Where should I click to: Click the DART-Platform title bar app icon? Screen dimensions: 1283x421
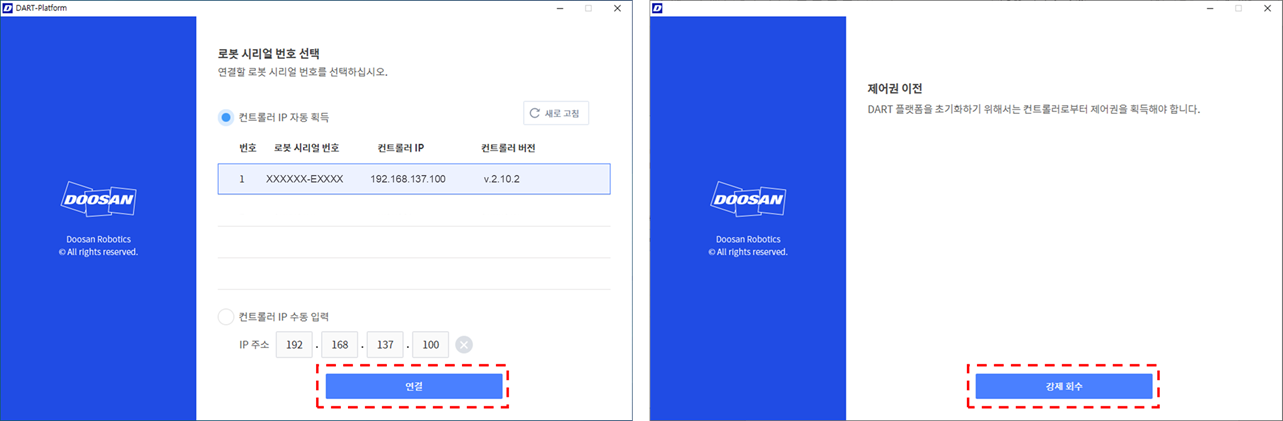click(x=8, y=8)
